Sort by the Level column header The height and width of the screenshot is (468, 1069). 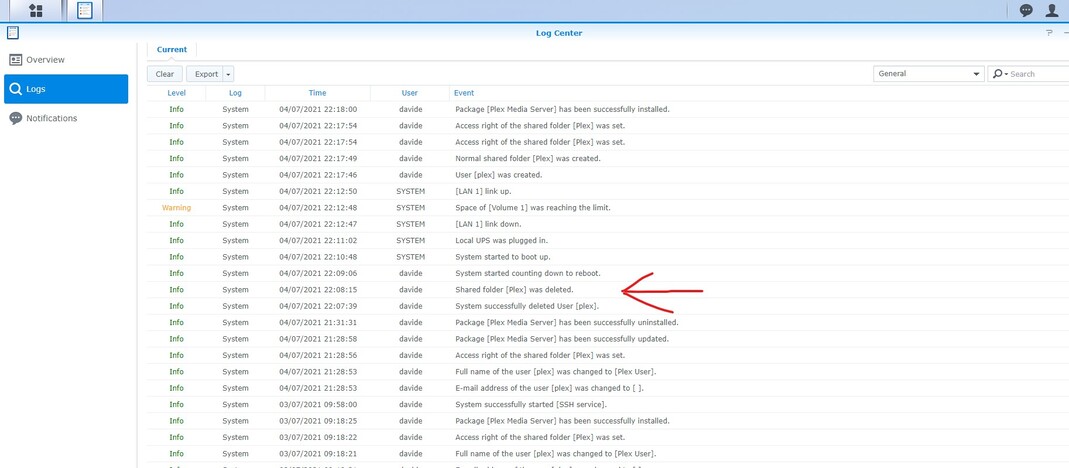coord(177,93)
